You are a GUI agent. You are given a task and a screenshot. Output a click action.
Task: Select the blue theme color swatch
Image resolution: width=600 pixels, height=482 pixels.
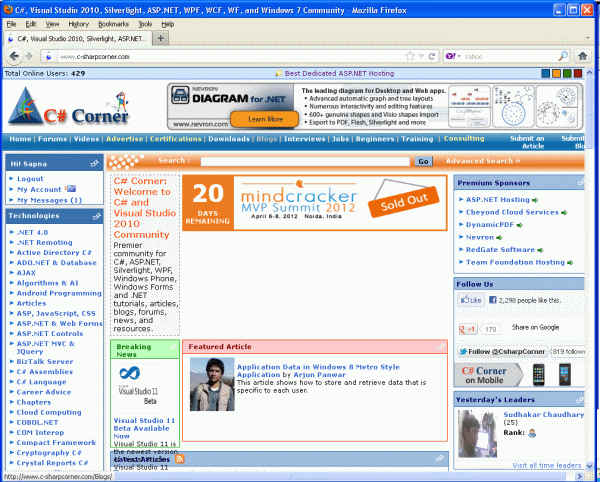(x=546, y=73)
